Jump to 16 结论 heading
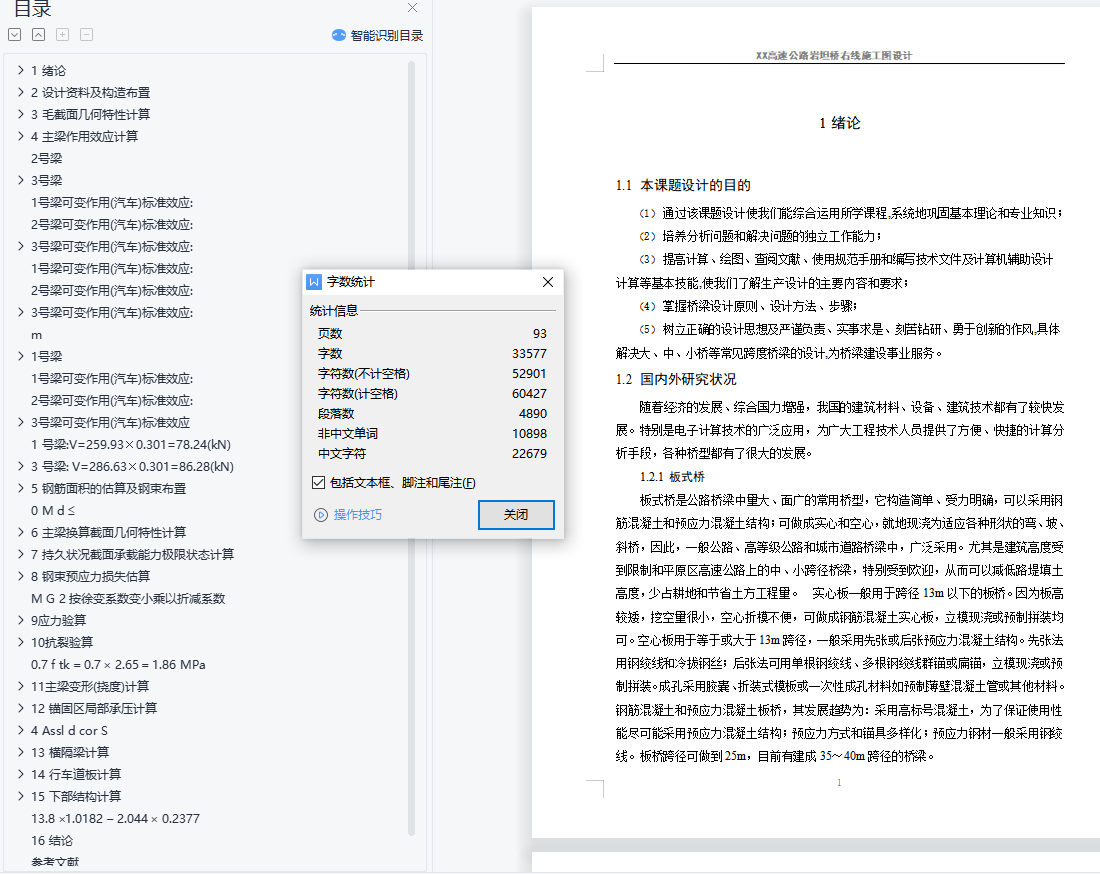1100x874 pixels. (x=52, y=840)
